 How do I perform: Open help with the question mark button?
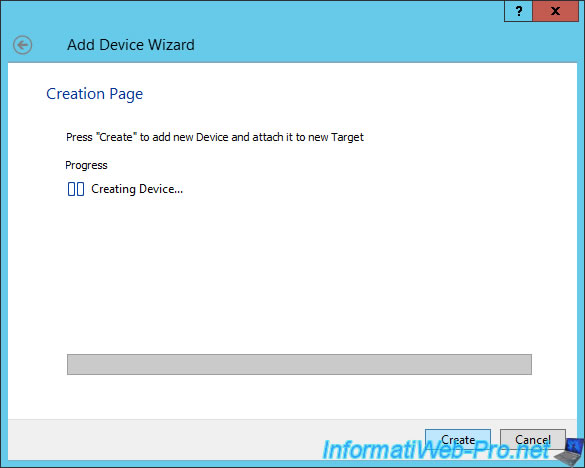(x=518, y=11)
